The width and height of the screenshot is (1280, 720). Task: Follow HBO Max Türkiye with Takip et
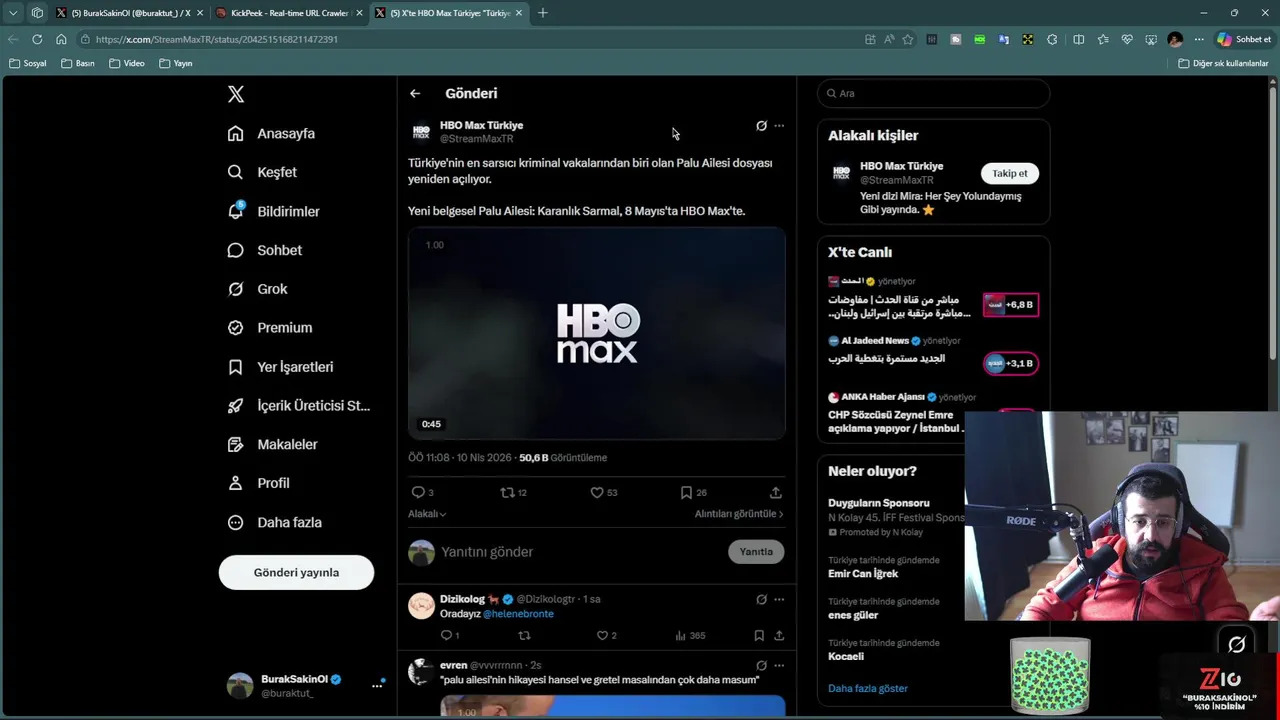(x=1009, y=173)
